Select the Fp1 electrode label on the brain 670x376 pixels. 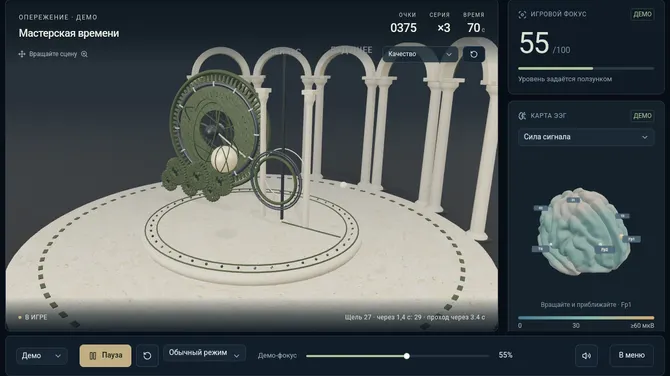[632, 239]
